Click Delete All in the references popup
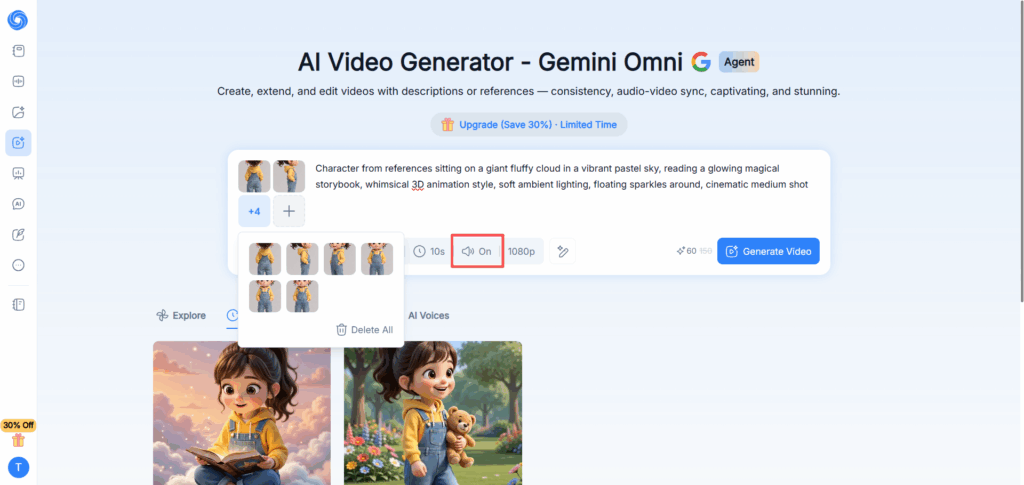Screen dimensions: 1024x485 pyautogui.click(x=364, y=330)
